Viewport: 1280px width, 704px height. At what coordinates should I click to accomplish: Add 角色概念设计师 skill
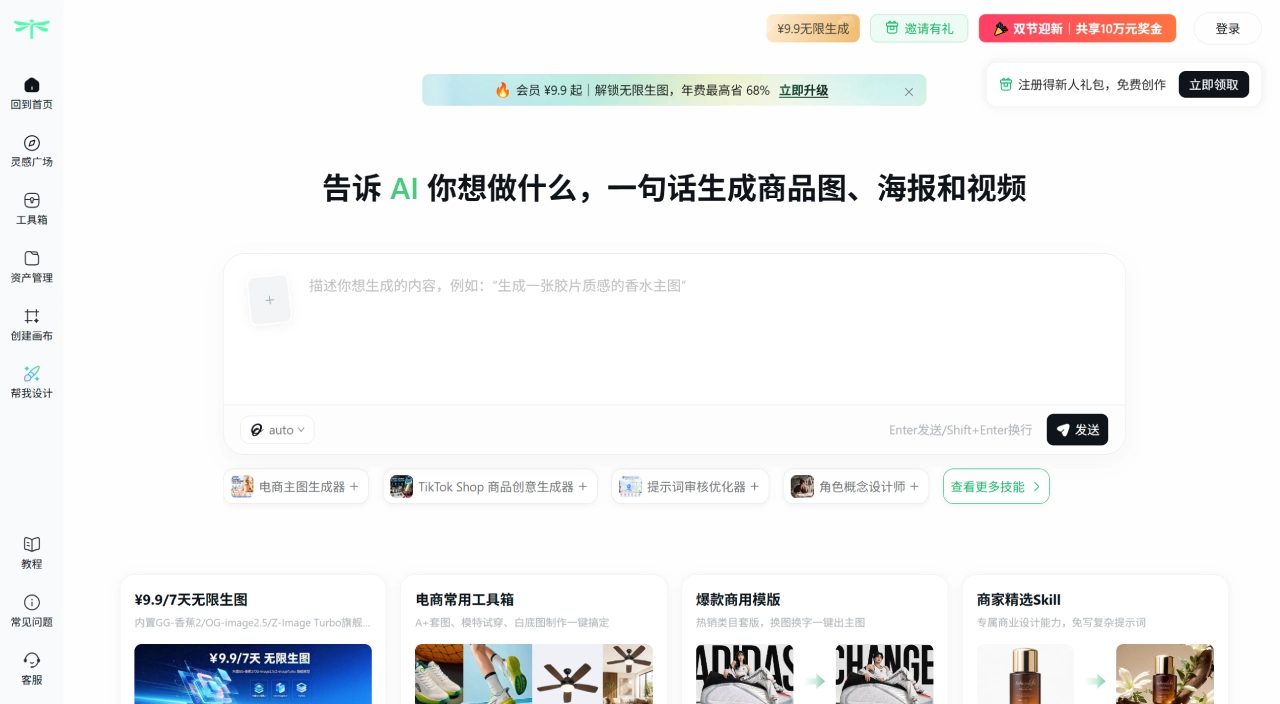tap(856, 486)
